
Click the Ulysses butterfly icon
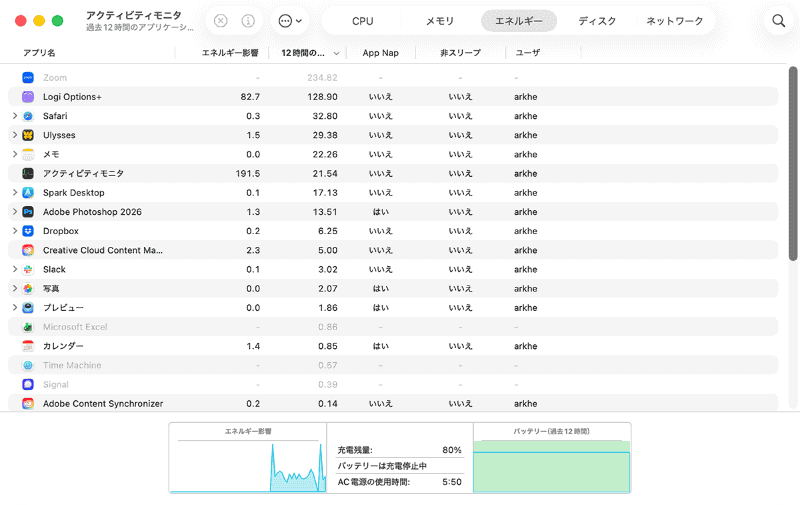pyautogui.click(x=28, y=135)
